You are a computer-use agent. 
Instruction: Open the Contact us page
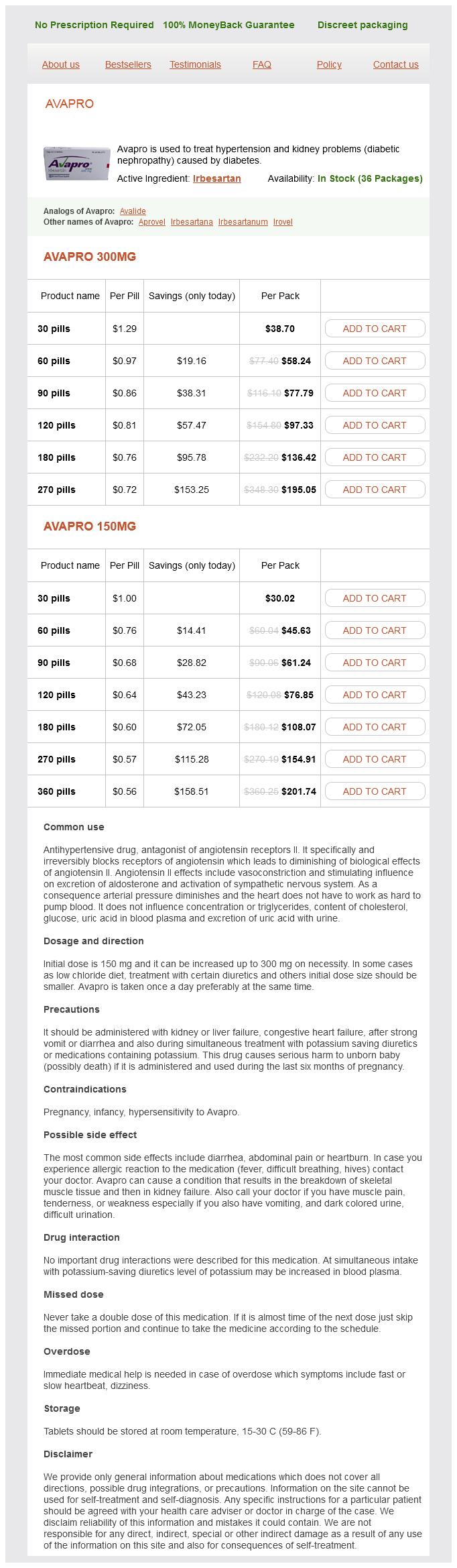tap(395, 64)
